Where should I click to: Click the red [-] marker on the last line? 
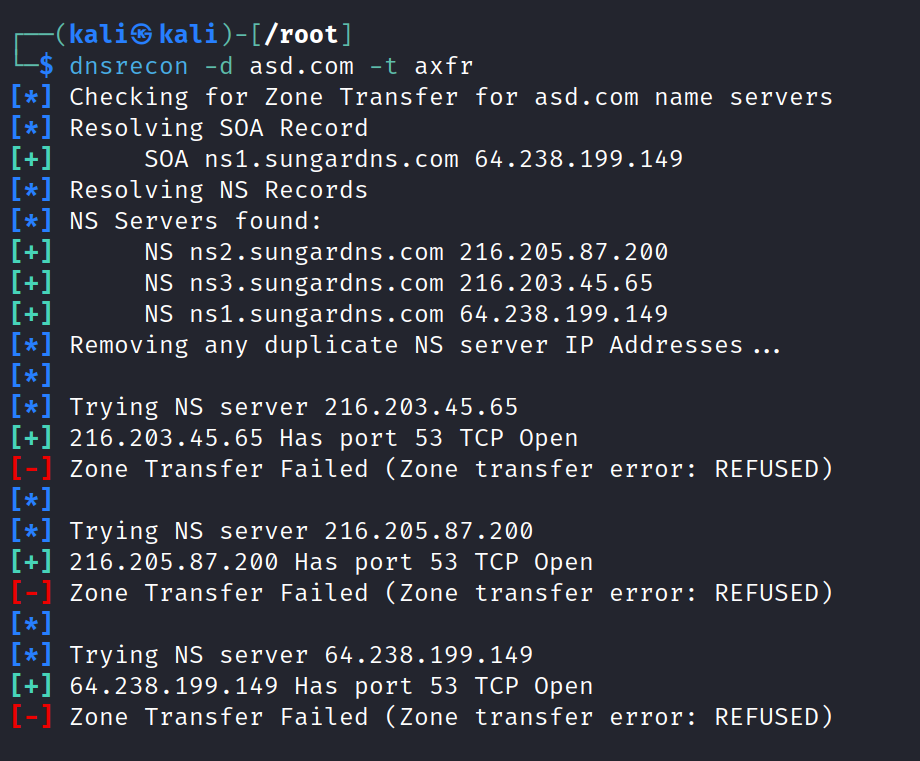click(31, 717)
